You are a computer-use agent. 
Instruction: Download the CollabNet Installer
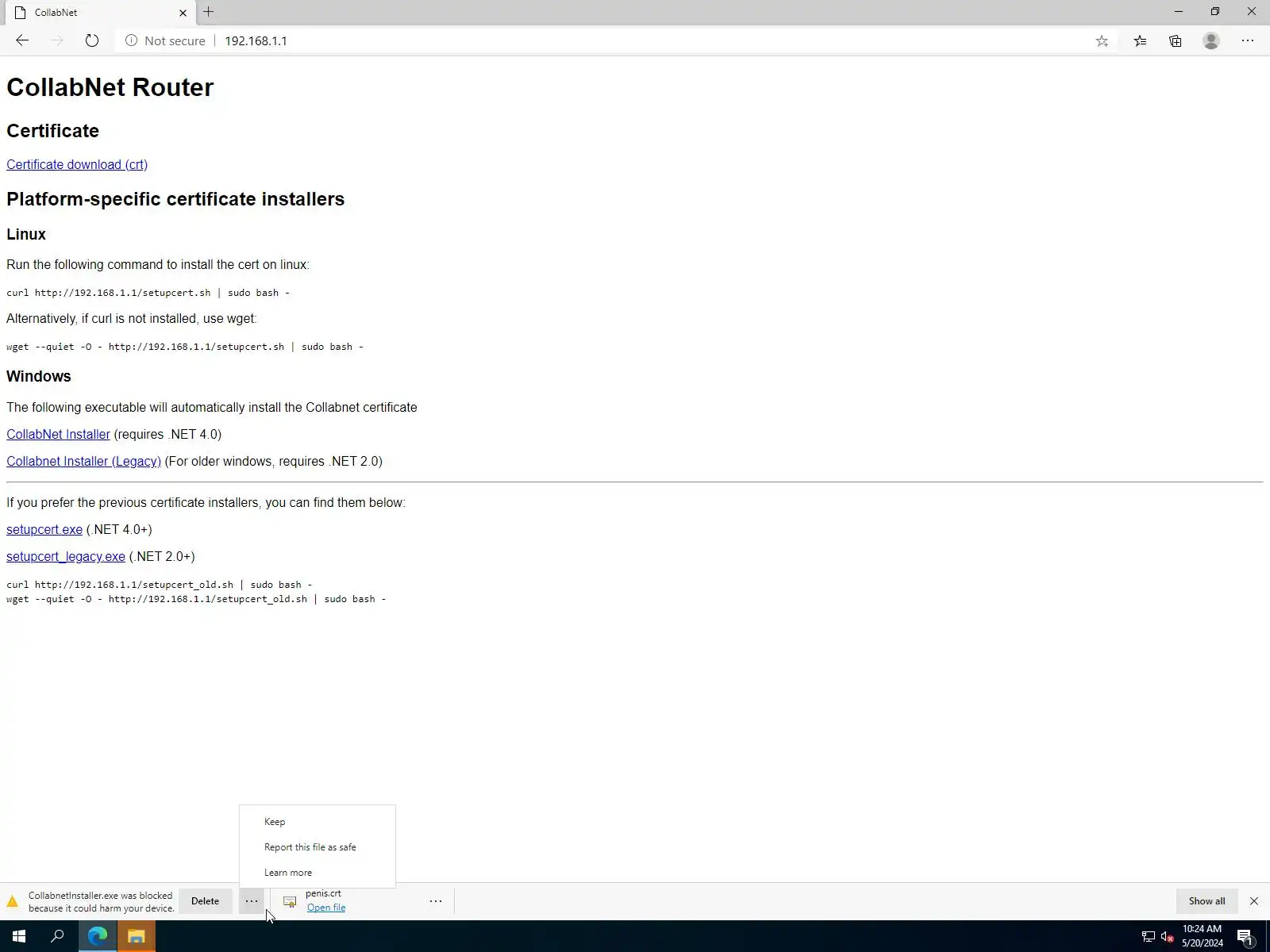pyautogui.click(x=58, y=434)
